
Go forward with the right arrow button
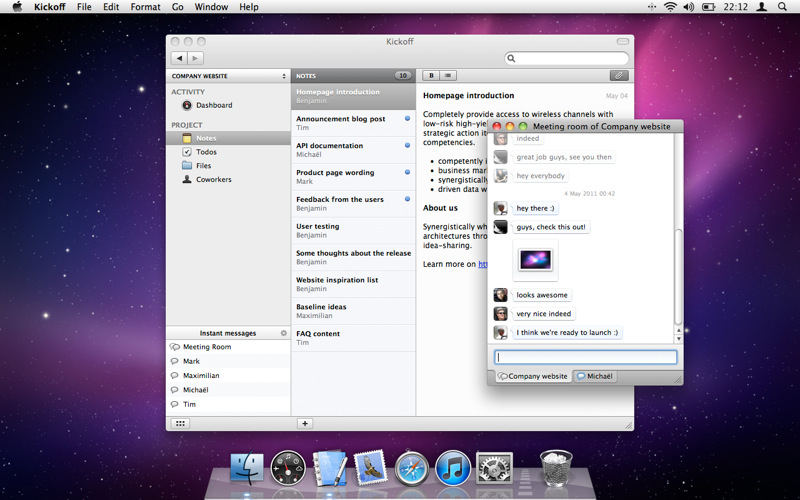pos(195,58)
